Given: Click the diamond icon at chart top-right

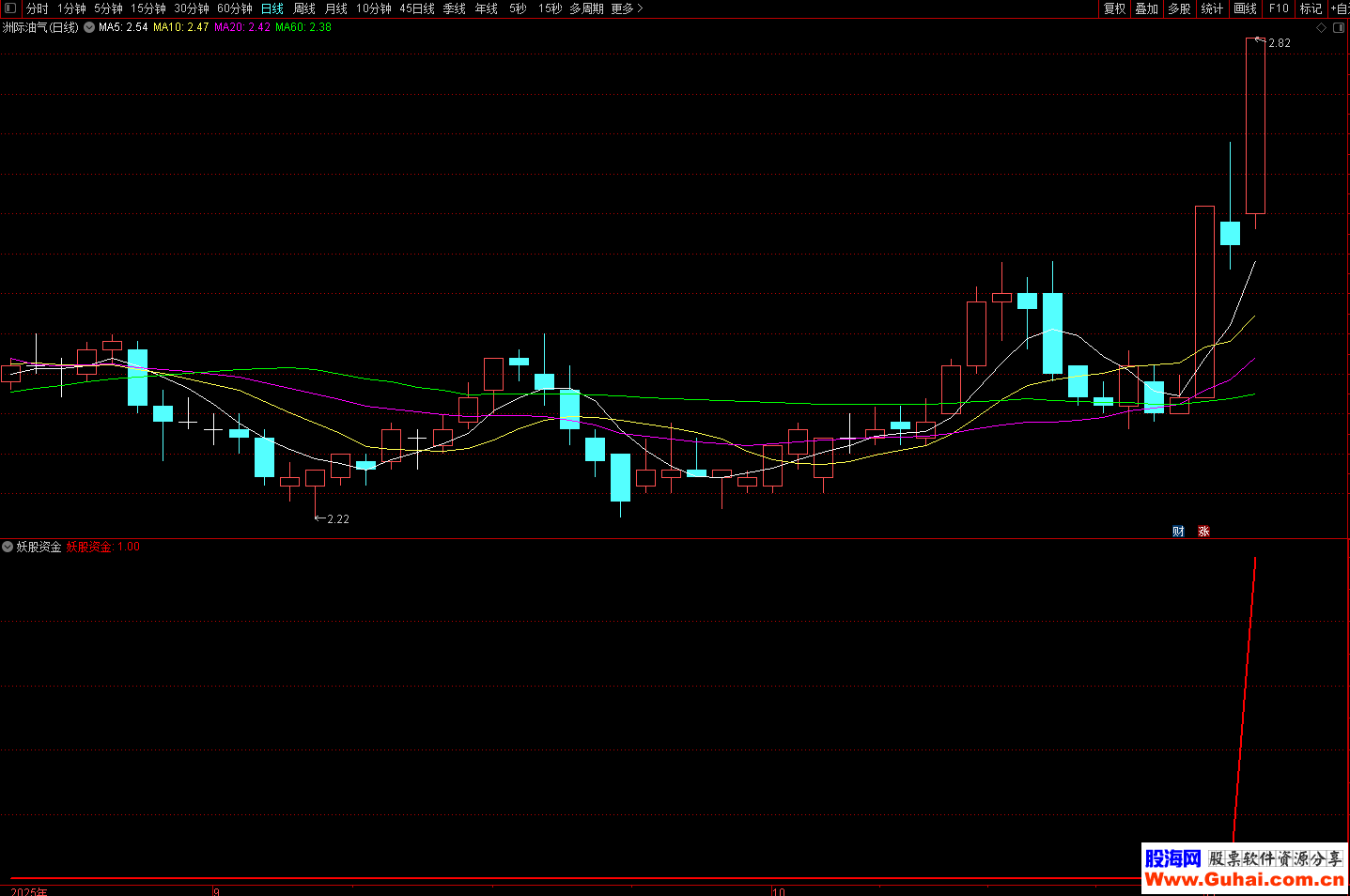Looking at the screenshot, I should 1321,28.
